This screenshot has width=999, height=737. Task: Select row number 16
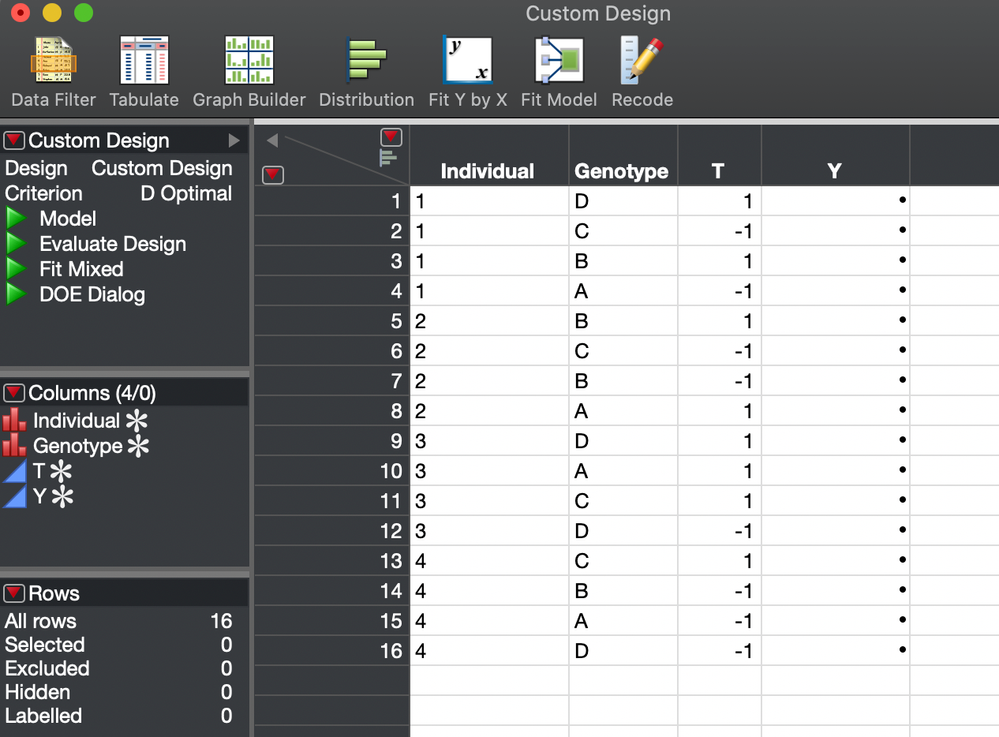pyautogui.click(x=331, y=651)
